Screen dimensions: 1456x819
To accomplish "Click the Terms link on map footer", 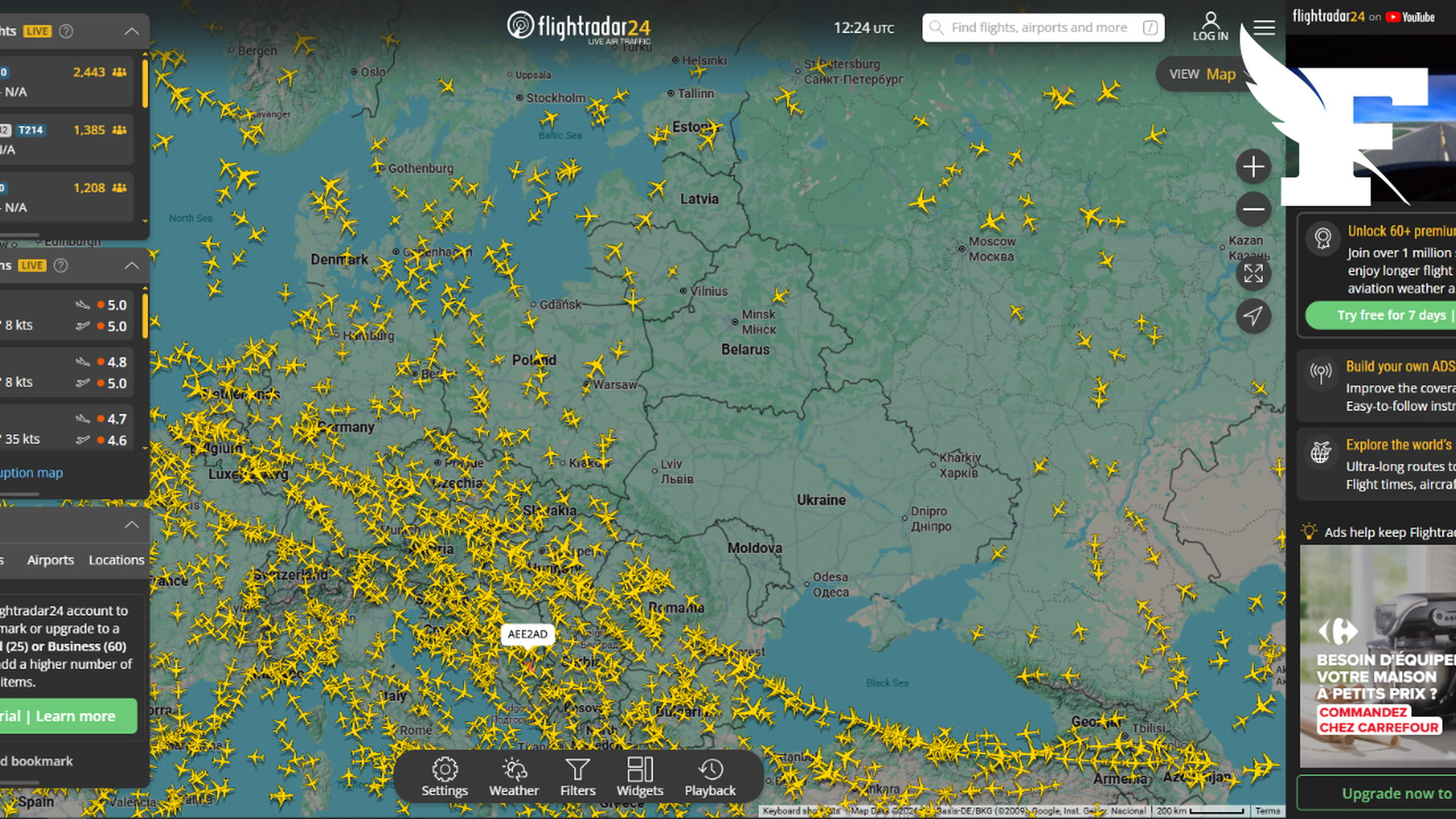I will pos(1267,811).
